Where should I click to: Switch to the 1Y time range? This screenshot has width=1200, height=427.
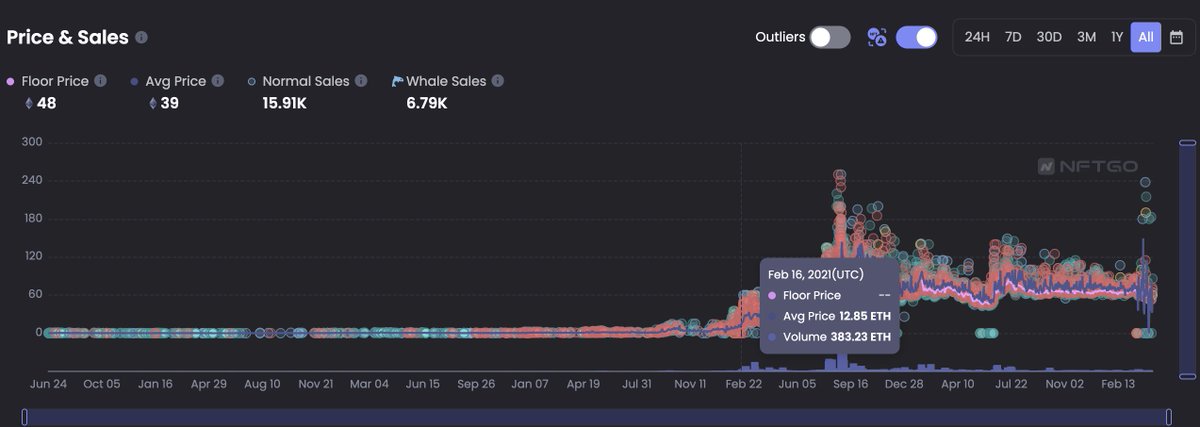coord(1116,37)
